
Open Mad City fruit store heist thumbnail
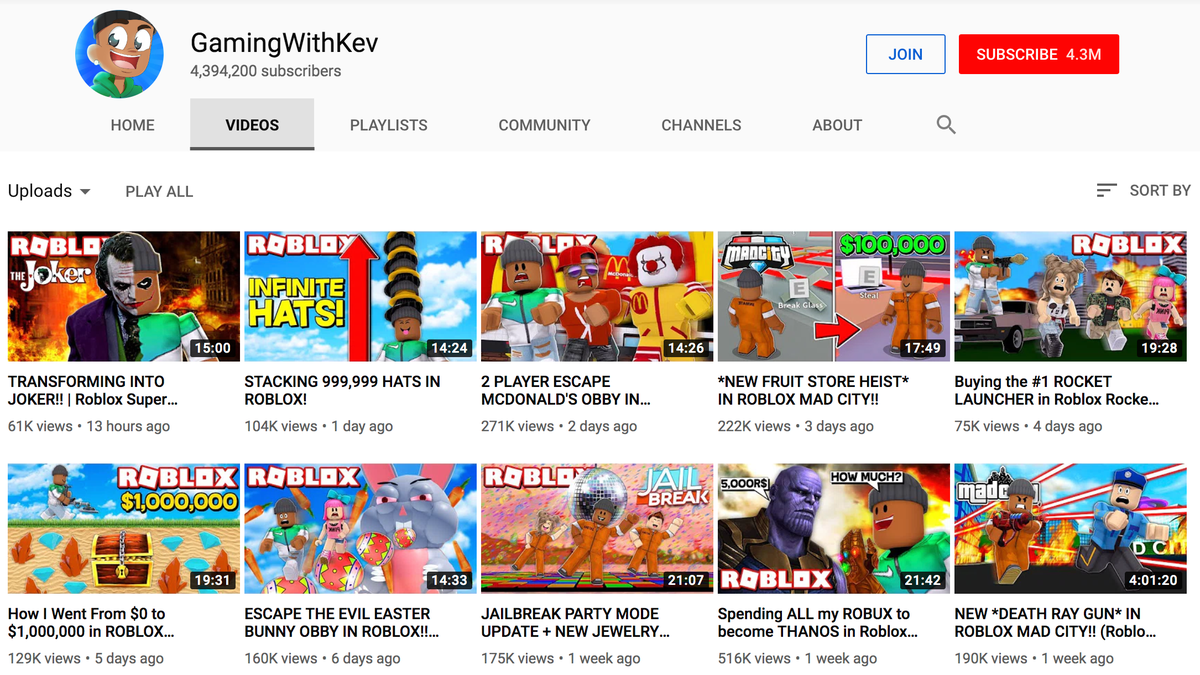pyautogui.click(x=834, y=297)
